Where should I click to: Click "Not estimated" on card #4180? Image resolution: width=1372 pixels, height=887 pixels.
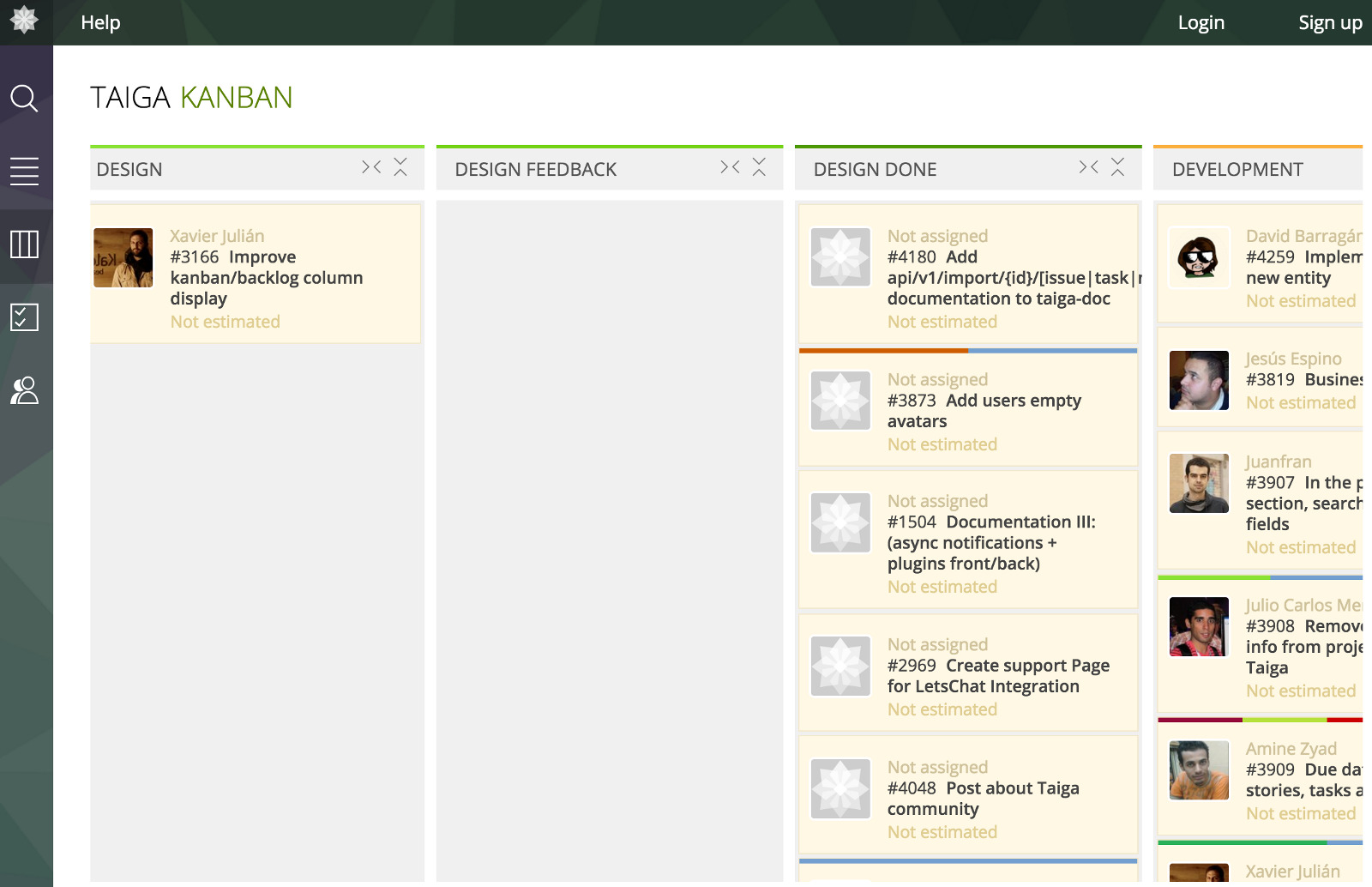942,322
